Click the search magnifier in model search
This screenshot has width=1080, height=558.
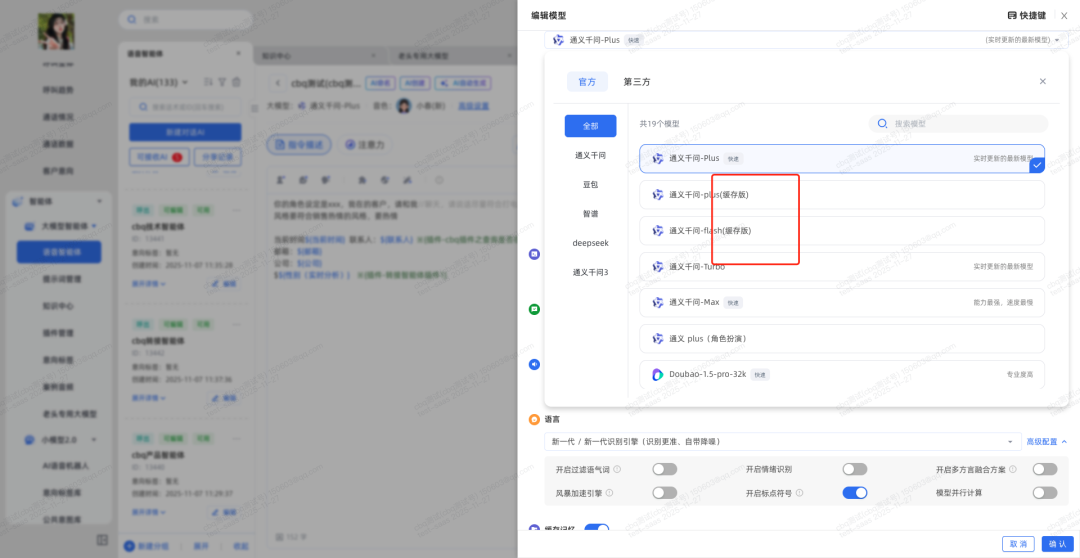(882, 124)
